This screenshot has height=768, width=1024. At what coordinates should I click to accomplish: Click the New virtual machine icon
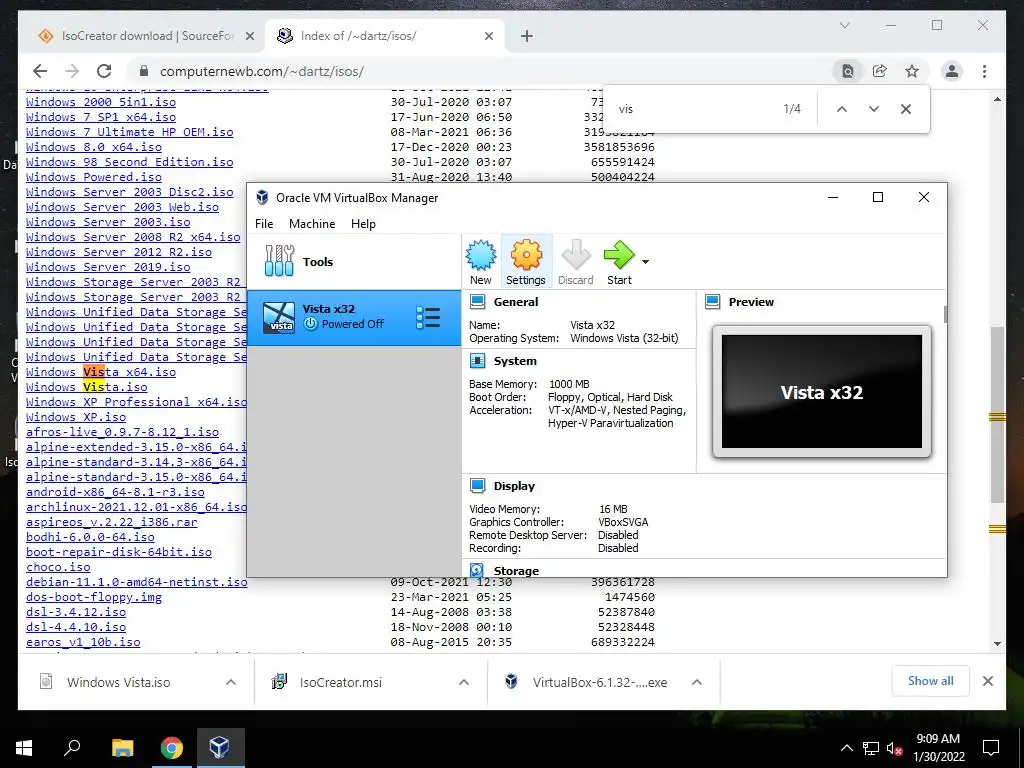click(481, 261)
